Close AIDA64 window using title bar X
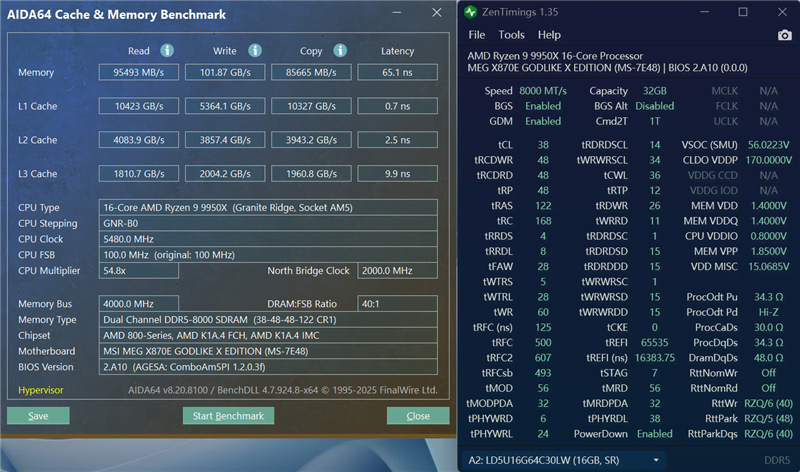The width and height of the screenshot is (800, 472). pyautogui.click(x=436, y=13)
